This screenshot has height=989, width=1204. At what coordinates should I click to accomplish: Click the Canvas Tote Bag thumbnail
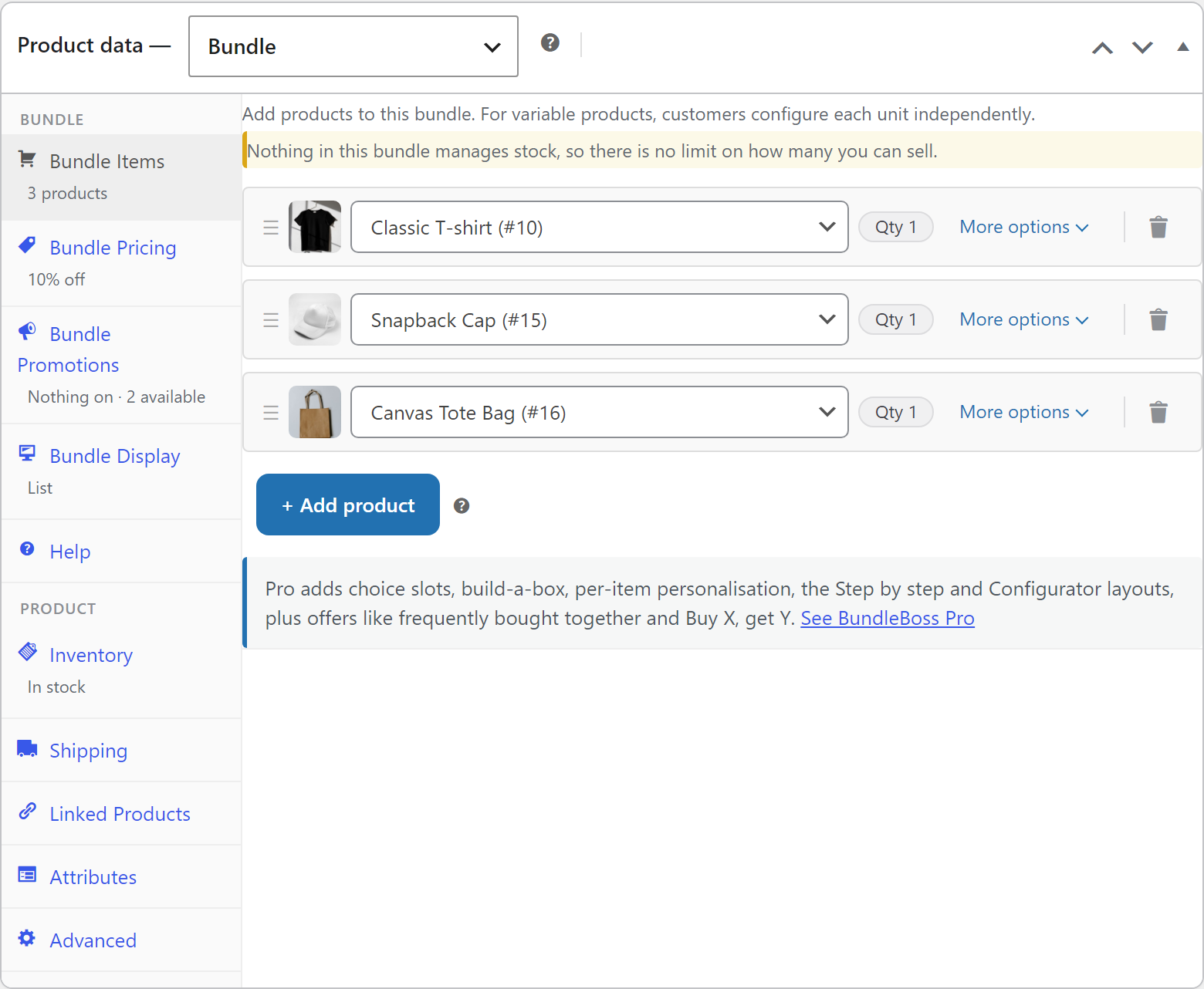click(x=315, y=412)
